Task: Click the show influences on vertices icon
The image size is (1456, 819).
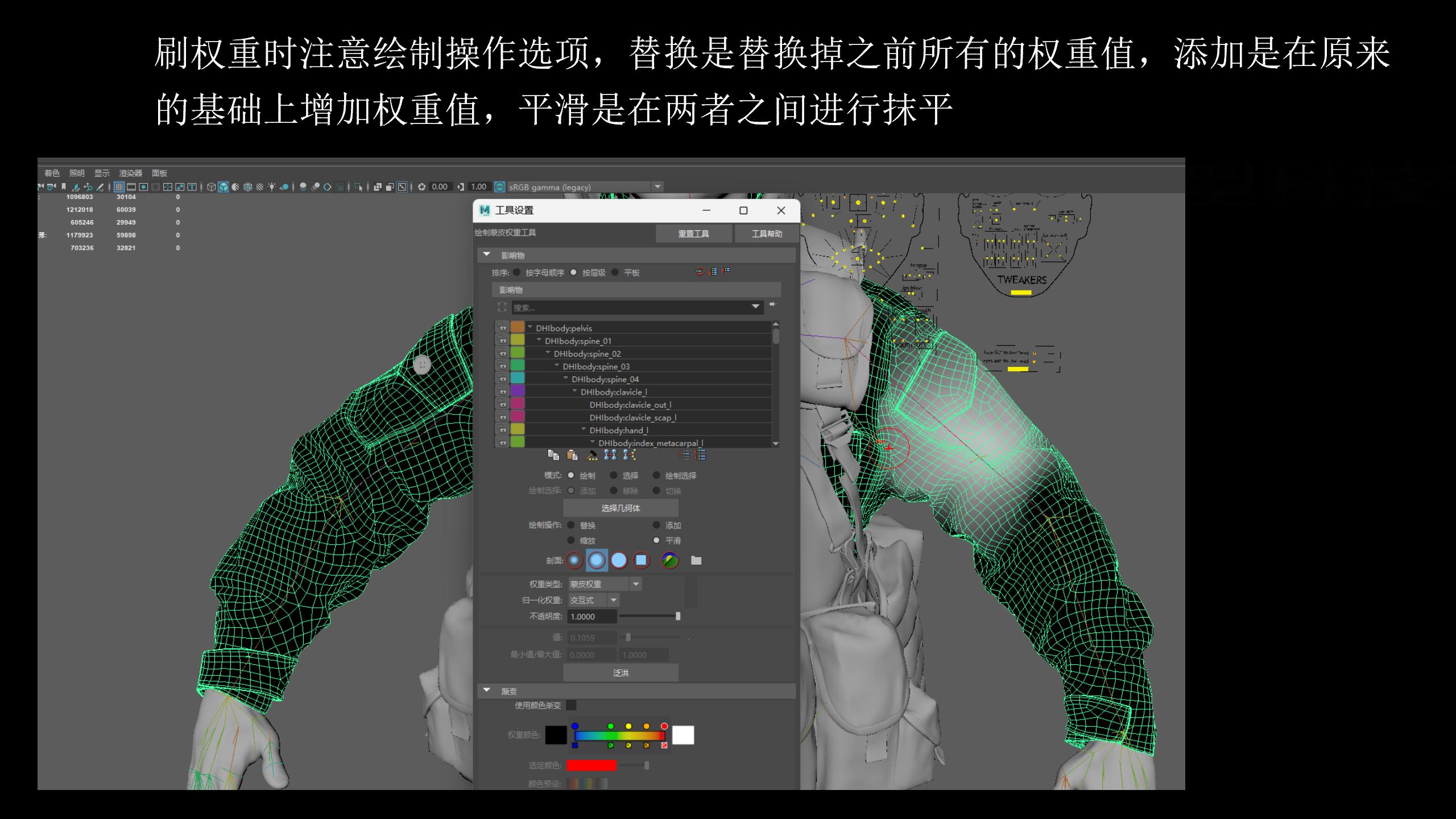Action: (x=629, y=455)
